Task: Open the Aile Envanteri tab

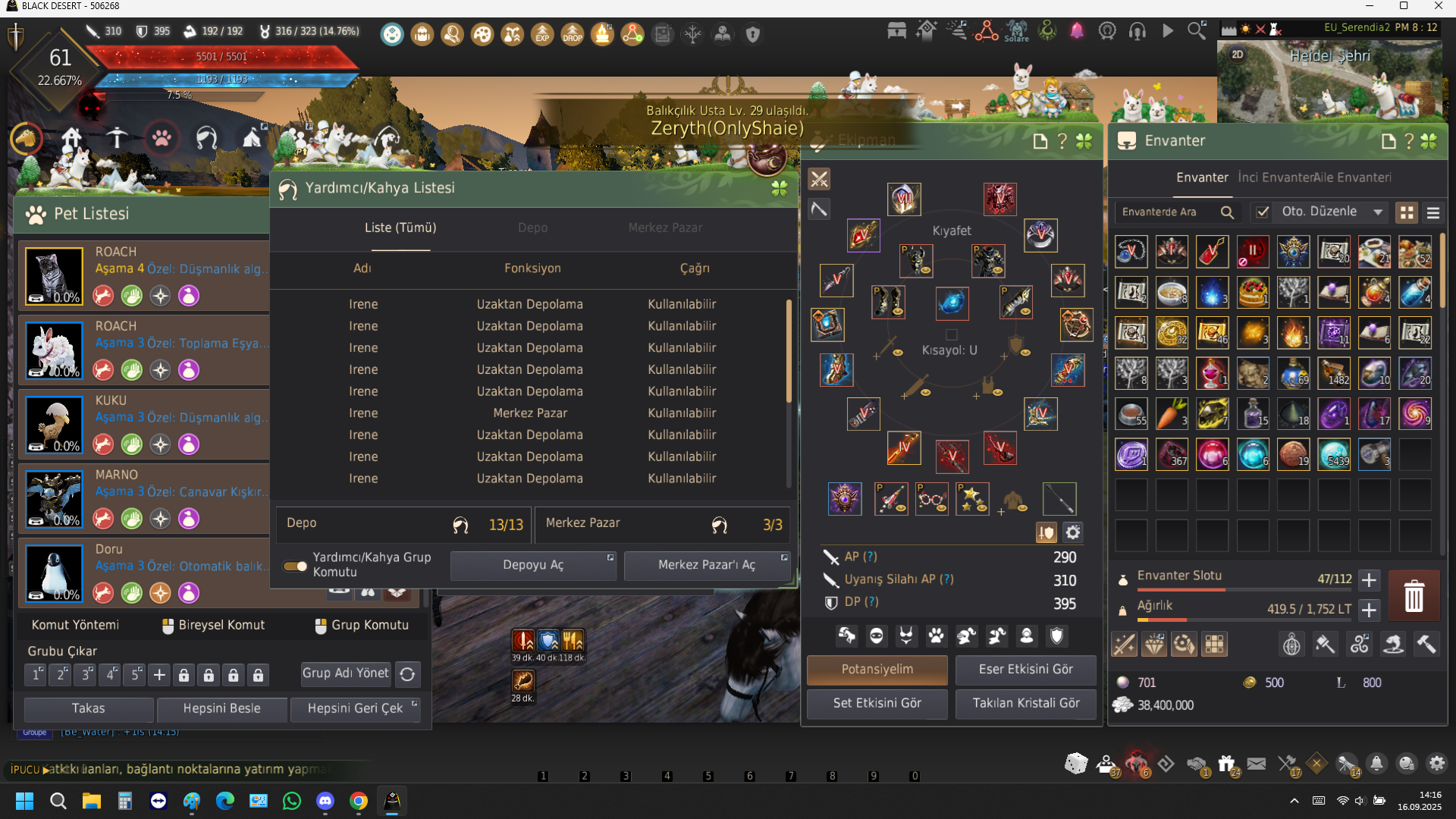Action: tap(1354, 177)
